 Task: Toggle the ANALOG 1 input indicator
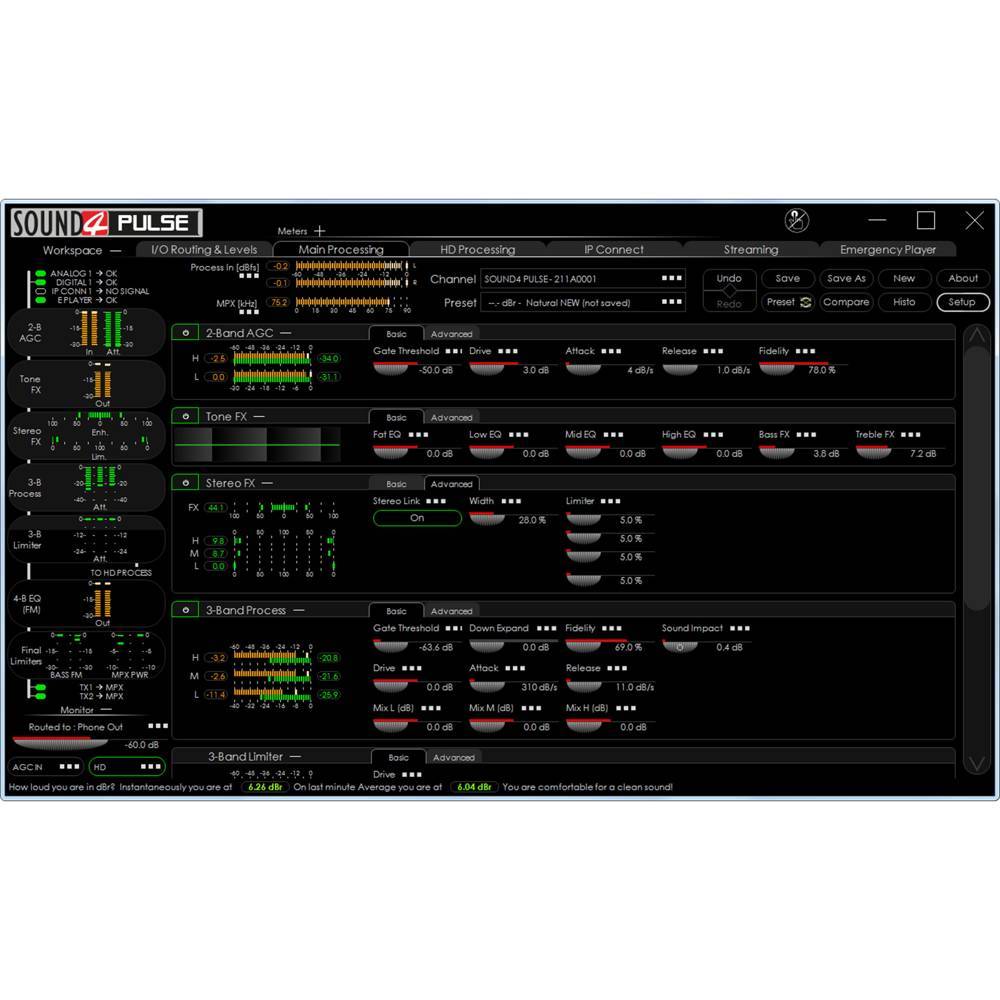pos(41,274)
